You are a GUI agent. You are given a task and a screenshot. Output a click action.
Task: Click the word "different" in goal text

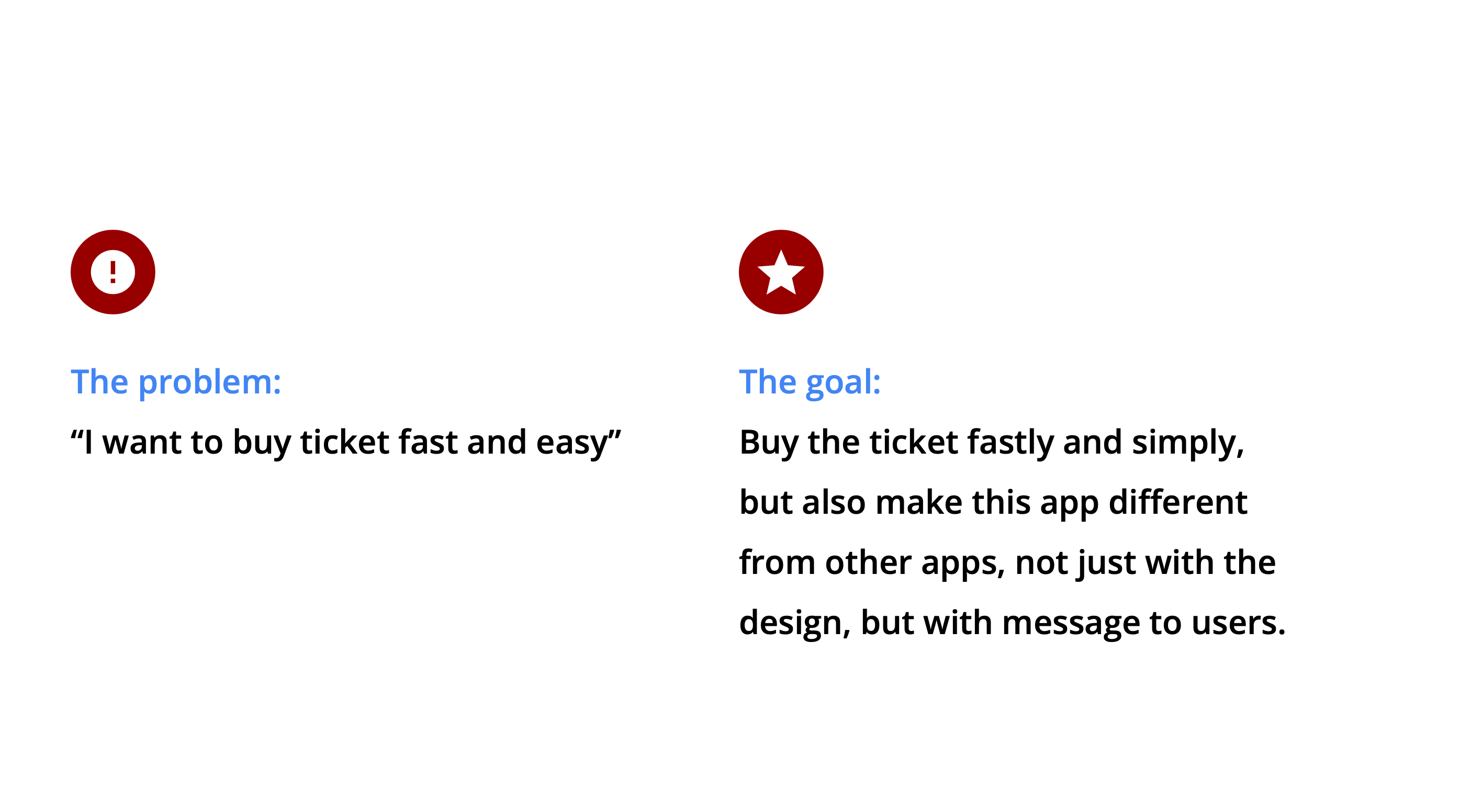[1177, 502]
